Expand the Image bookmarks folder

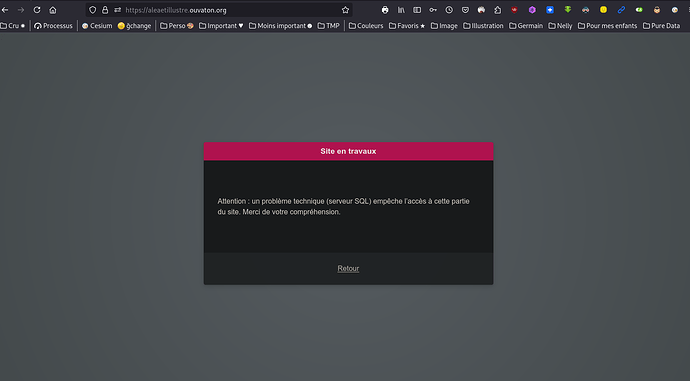click(x=444, y=26)
